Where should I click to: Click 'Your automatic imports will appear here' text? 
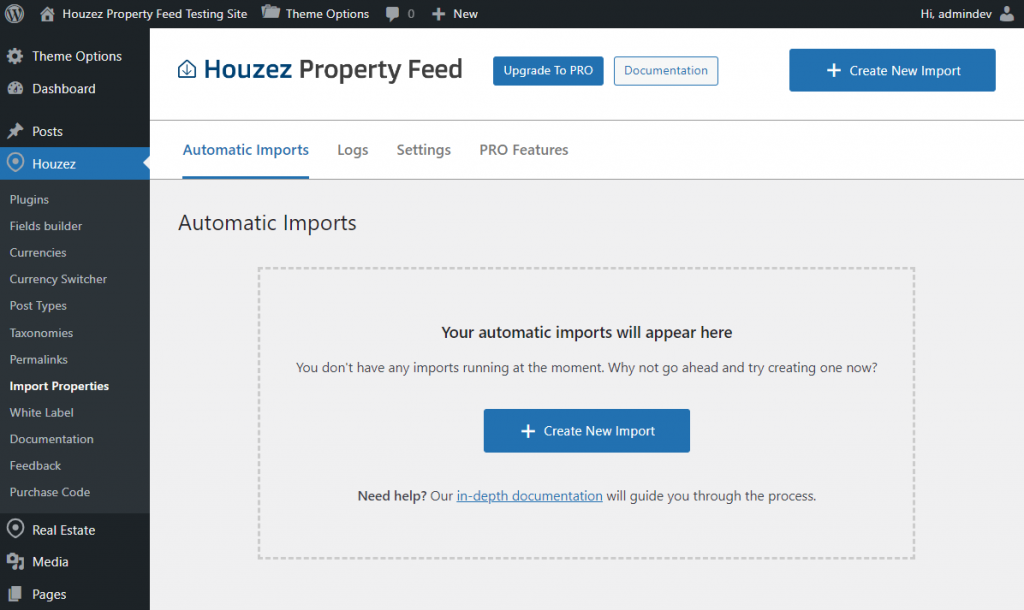[x=586, y=332]
